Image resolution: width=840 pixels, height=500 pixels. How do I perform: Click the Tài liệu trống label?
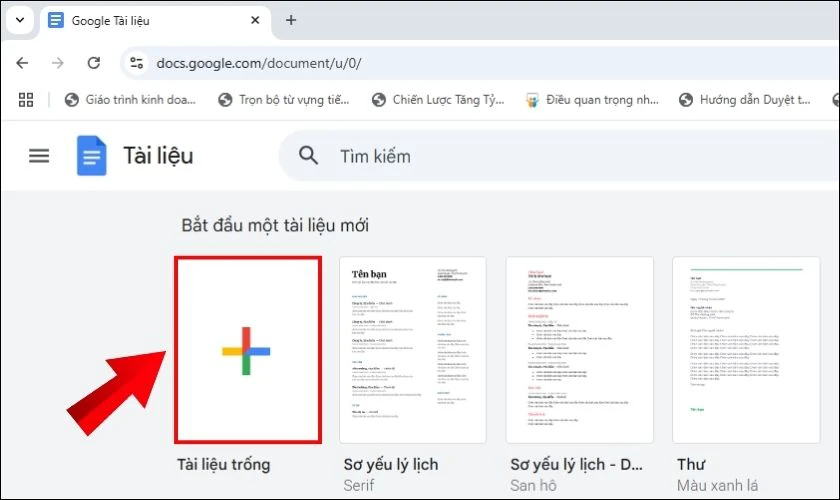(224, 464)
